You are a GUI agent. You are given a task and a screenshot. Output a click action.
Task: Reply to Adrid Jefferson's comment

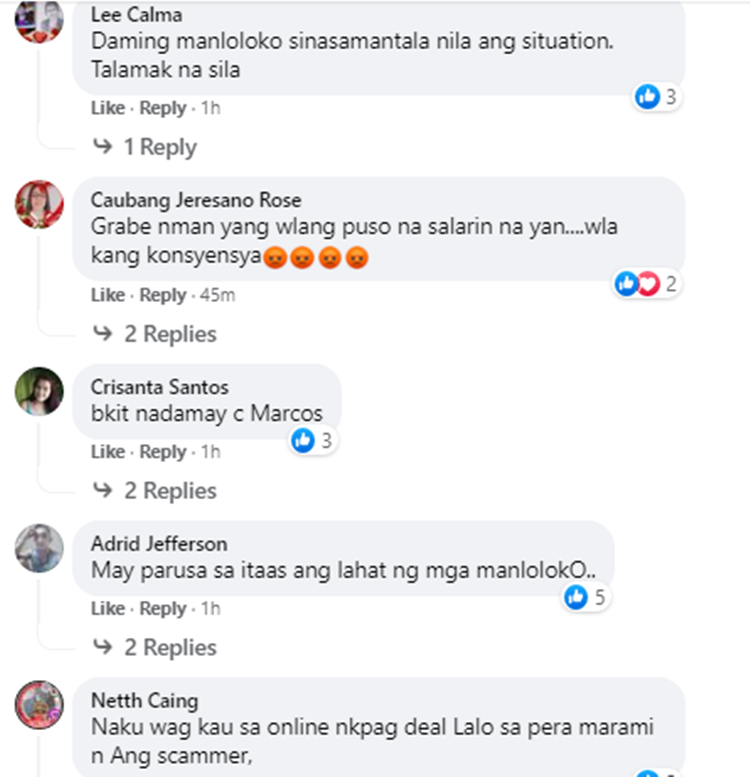pyautogui.click(x=162, y=608)
